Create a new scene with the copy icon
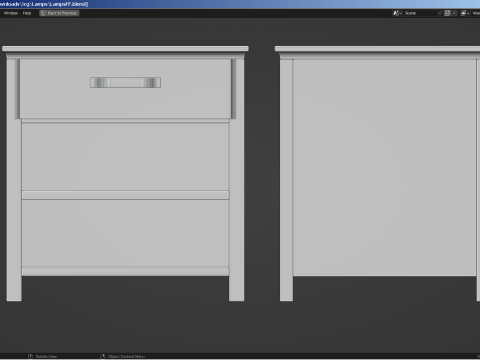This screenshot has width=480, height=360. (x=447, y=13)
